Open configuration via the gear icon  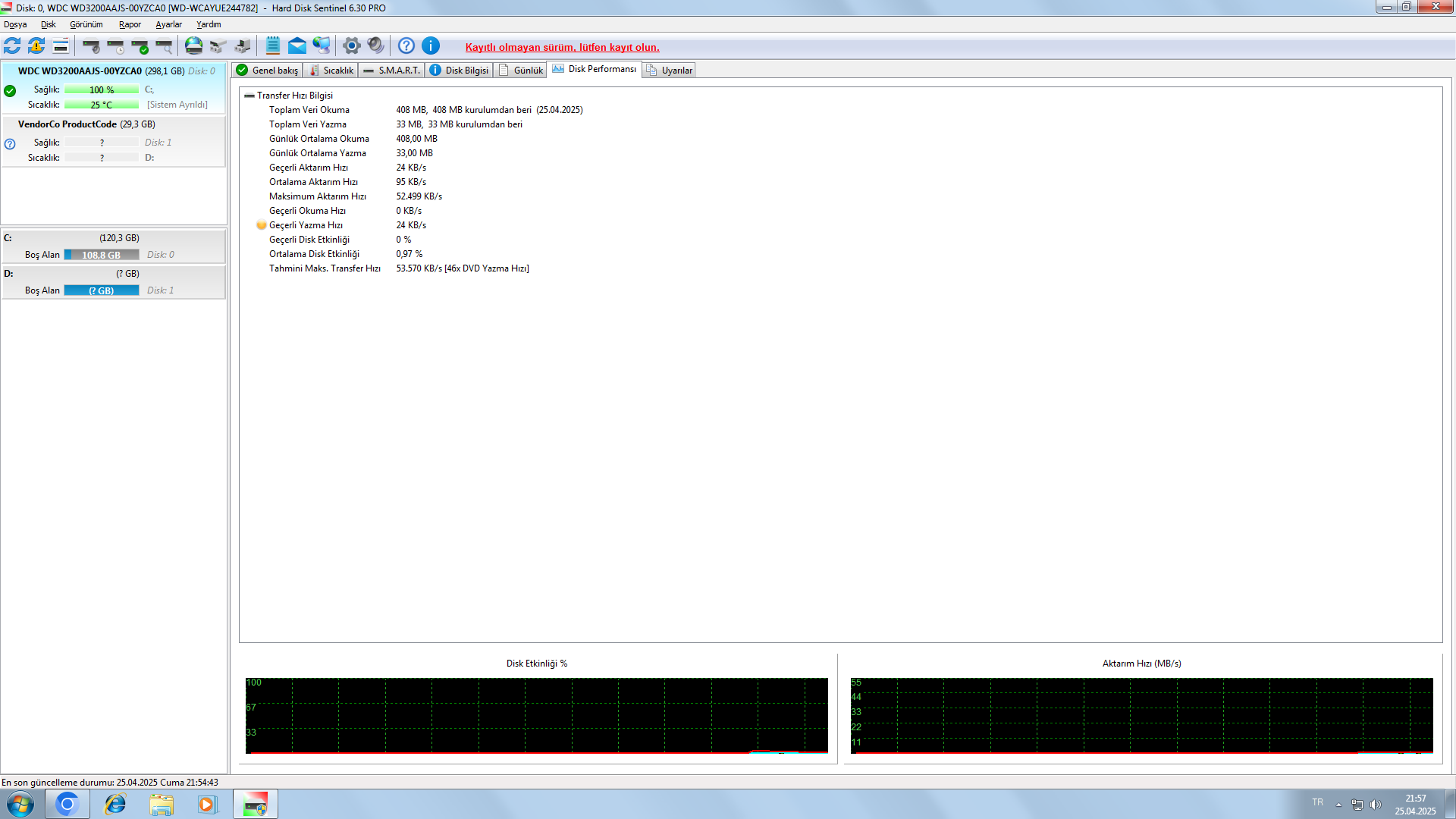(x=351, y=46)
